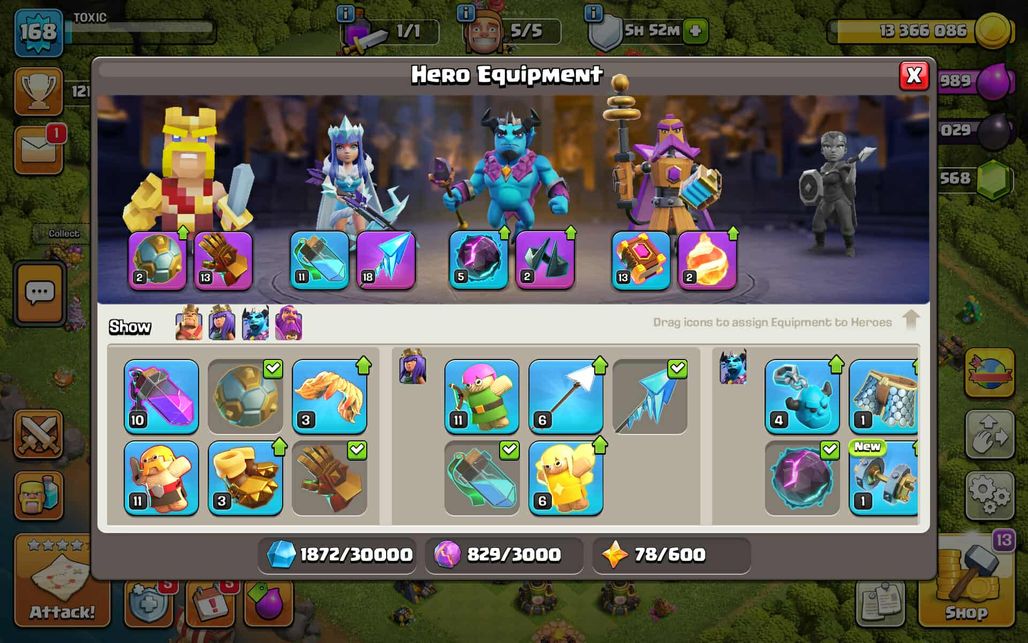The height and width of the screenshot is (643, 1028).
Task: Toggle the equipped Spiky Ball checkbox item
Action: tap(245, 397)
